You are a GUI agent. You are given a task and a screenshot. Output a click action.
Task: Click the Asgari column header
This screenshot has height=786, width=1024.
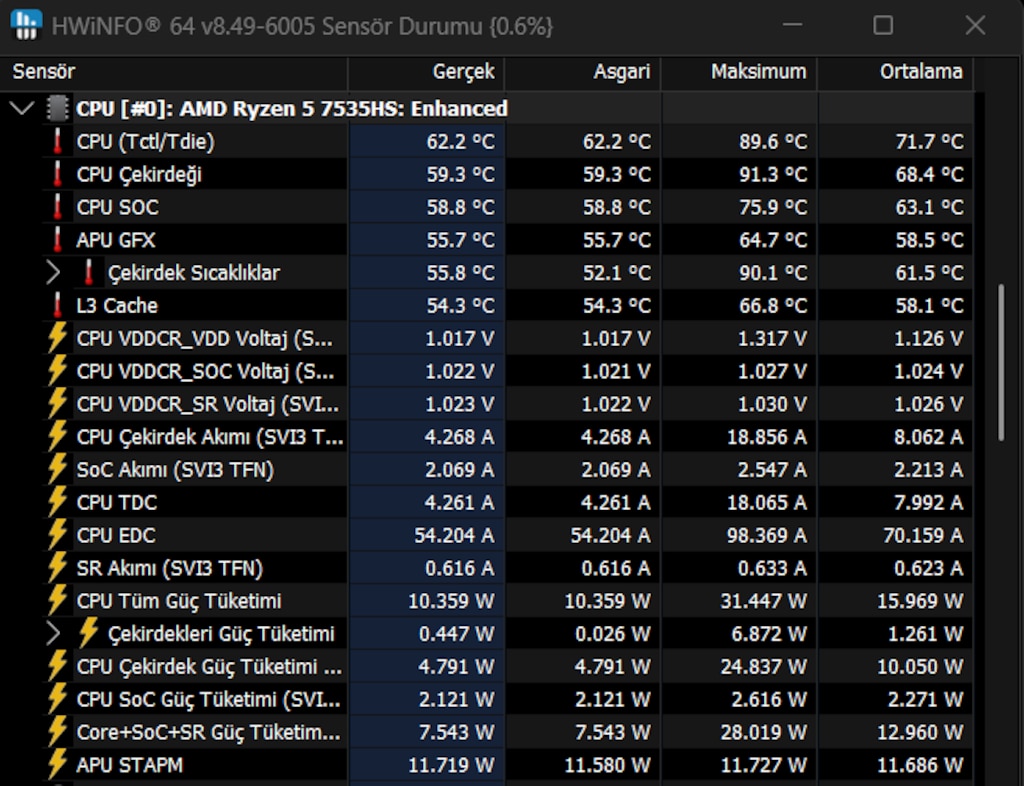tap(583, 72)
